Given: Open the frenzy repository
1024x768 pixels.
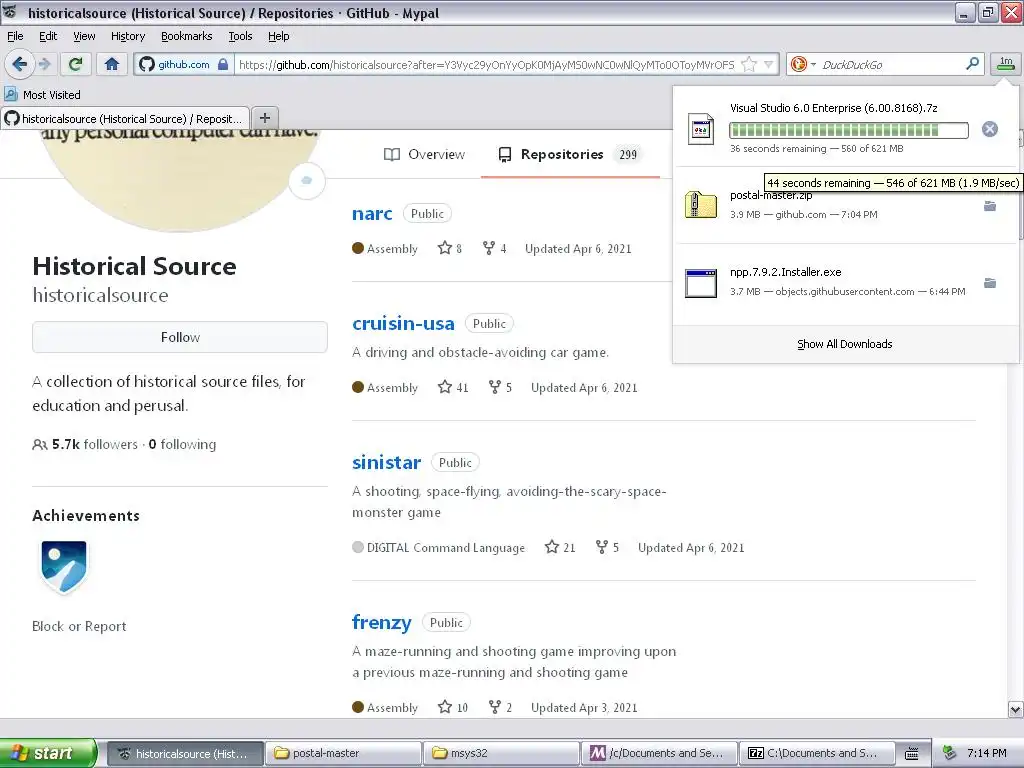Looking at the screenshot, I should click(381, 622).
